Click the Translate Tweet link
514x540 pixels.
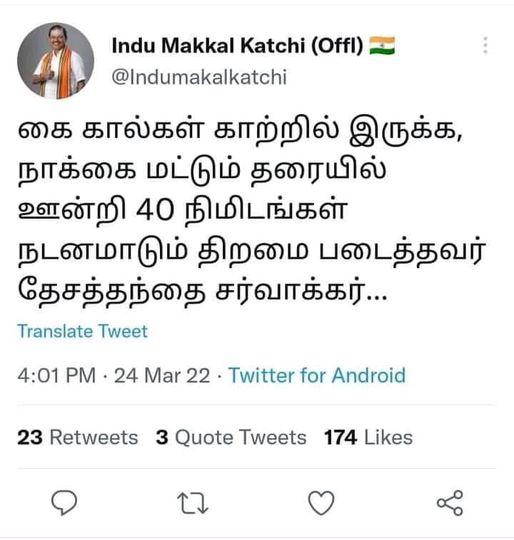[x=83, y=331]
